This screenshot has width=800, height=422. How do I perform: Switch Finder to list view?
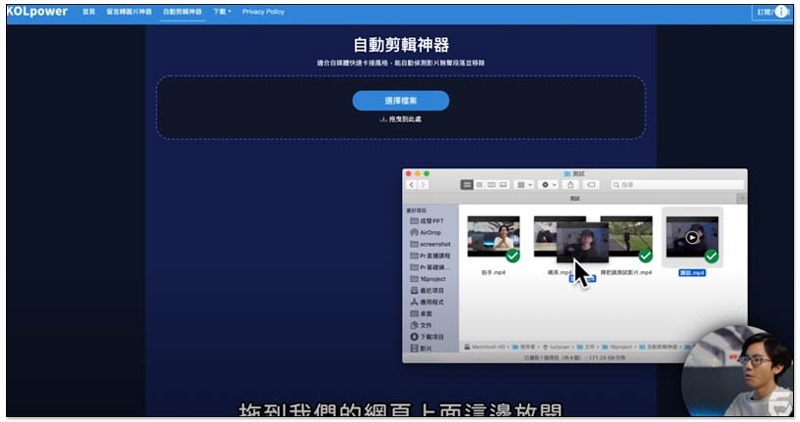pos(479,185)
